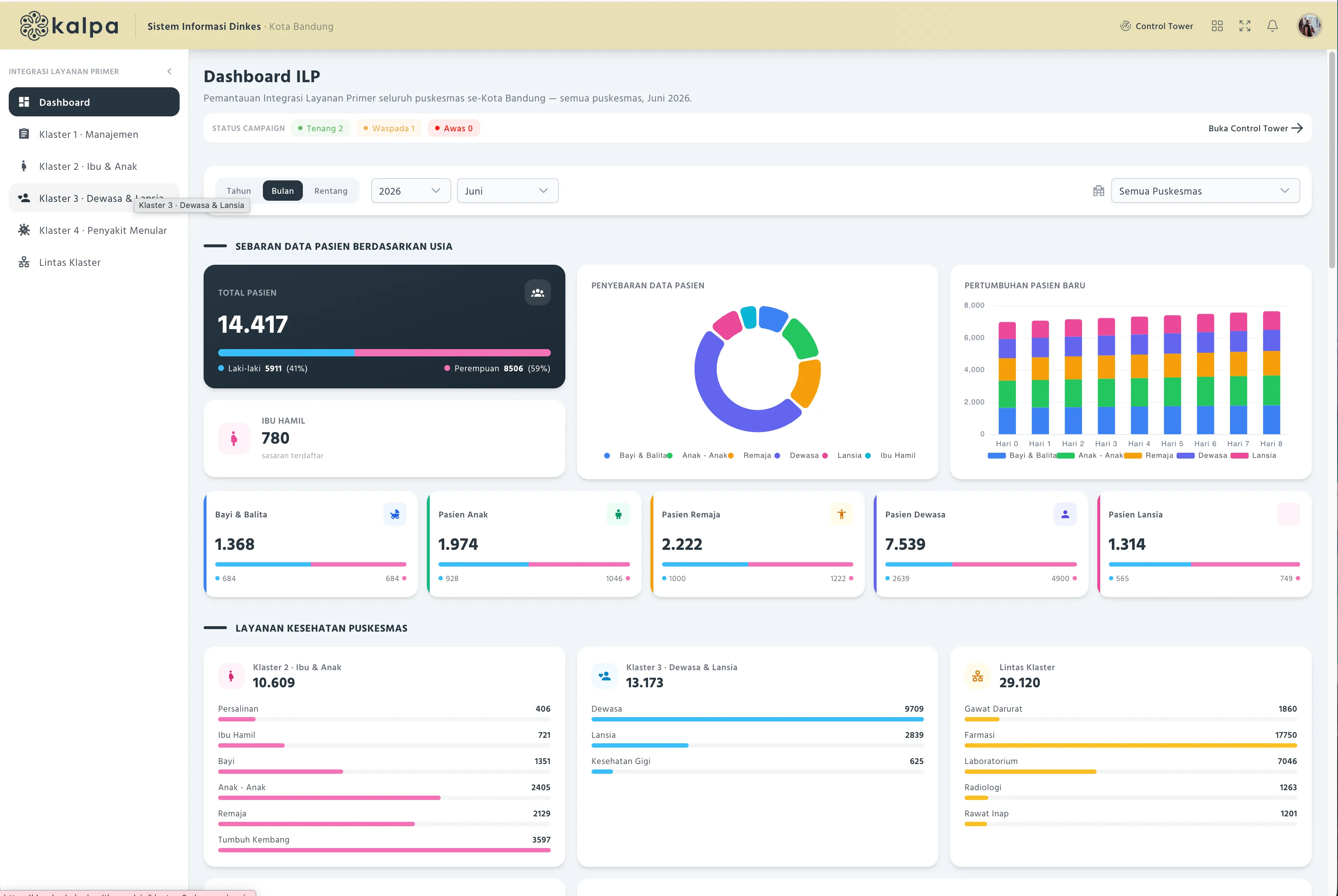Click the Pasien Dewasa 7.539 card
The image size is (1338, 896).
click(x=981, y=544)
